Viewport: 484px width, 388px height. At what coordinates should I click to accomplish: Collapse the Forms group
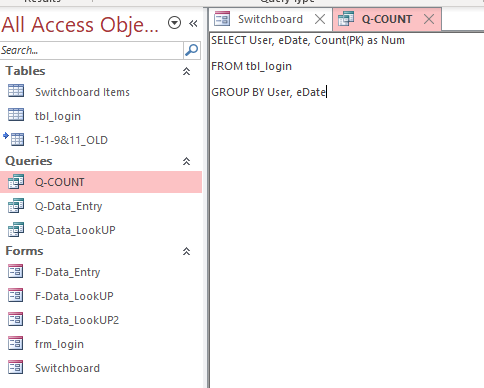[x=186, y=251]
